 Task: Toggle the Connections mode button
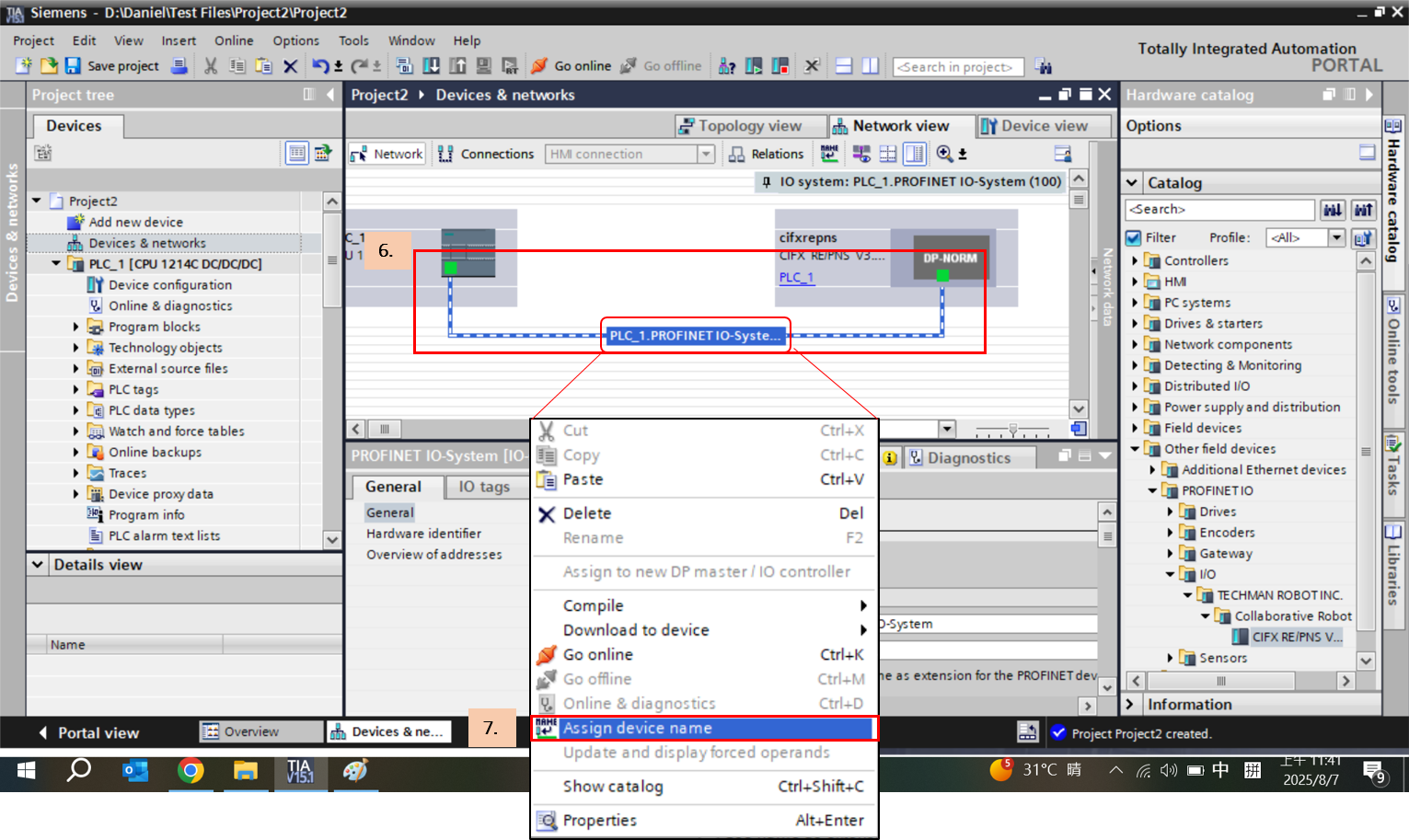[x=486, y=154]
